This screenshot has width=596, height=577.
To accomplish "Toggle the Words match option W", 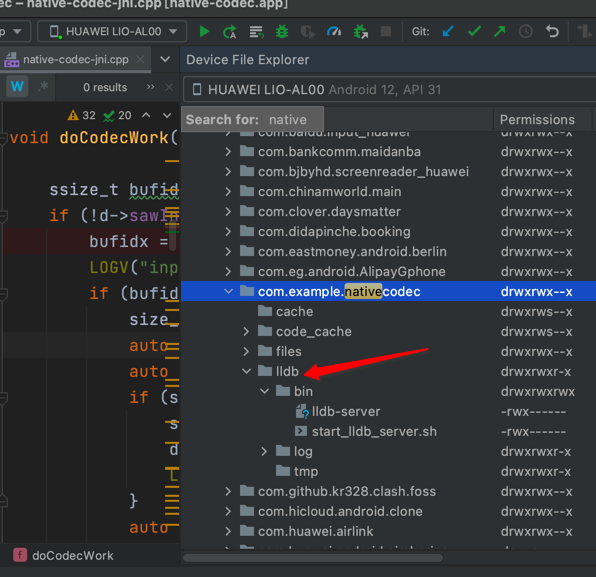I will 17,87.
